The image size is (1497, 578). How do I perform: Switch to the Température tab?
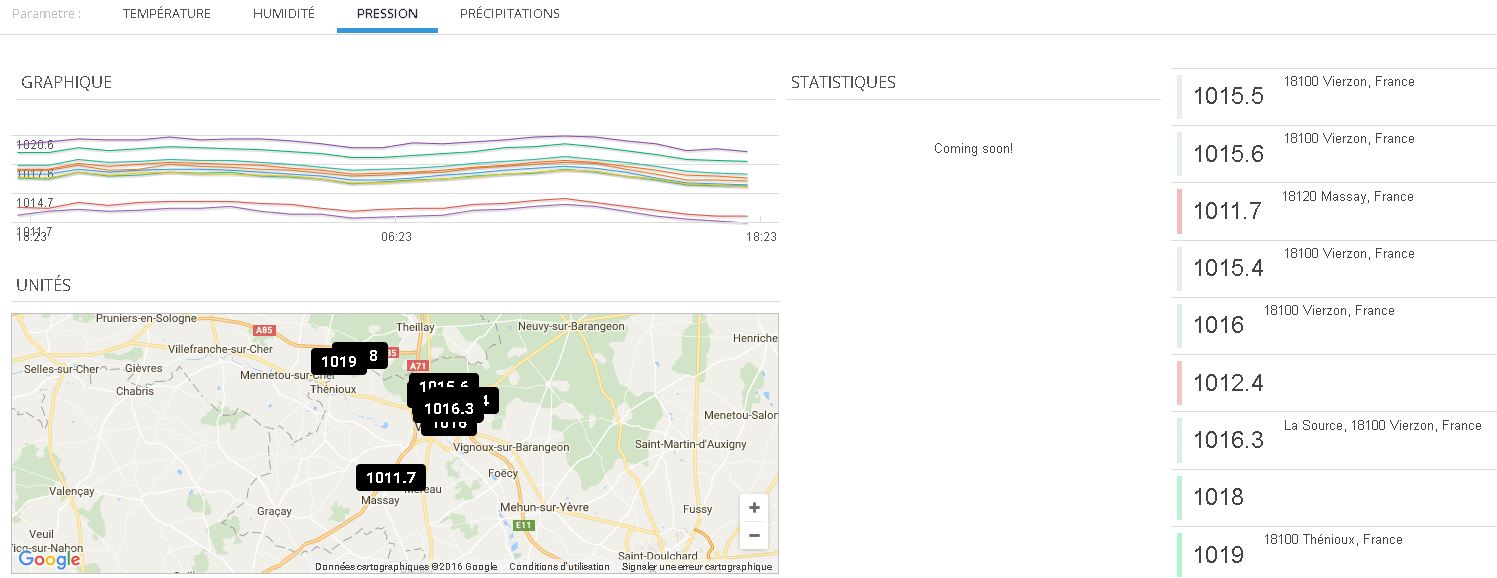pyautogui.click(x=166, y=14)
